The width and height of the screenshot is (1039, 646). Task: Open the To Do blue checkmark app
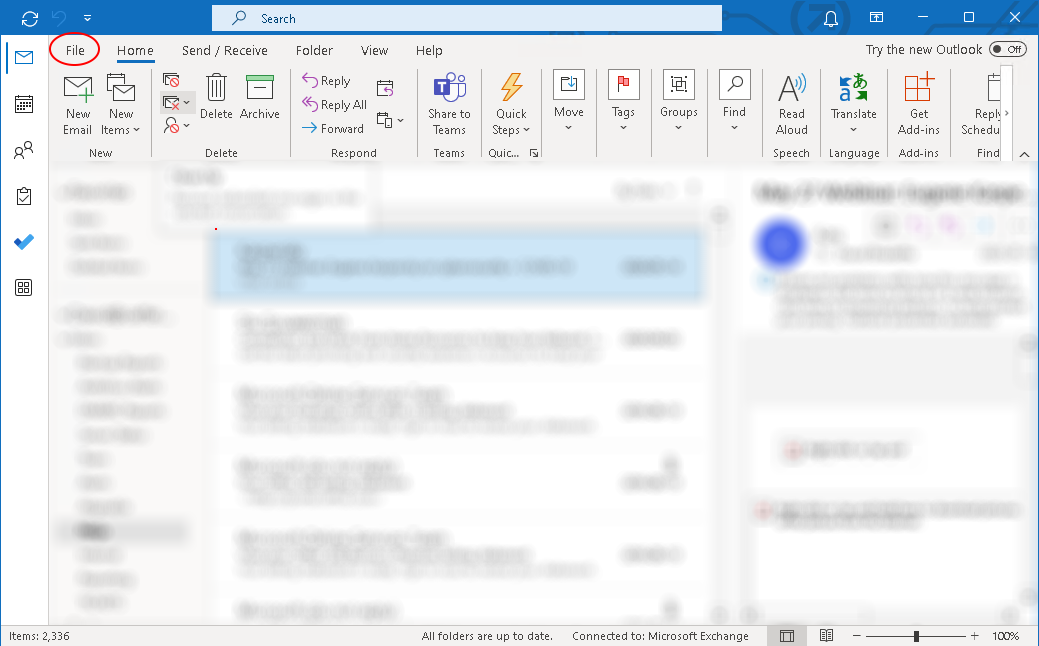pyautogui.click(x=24, y=242)
